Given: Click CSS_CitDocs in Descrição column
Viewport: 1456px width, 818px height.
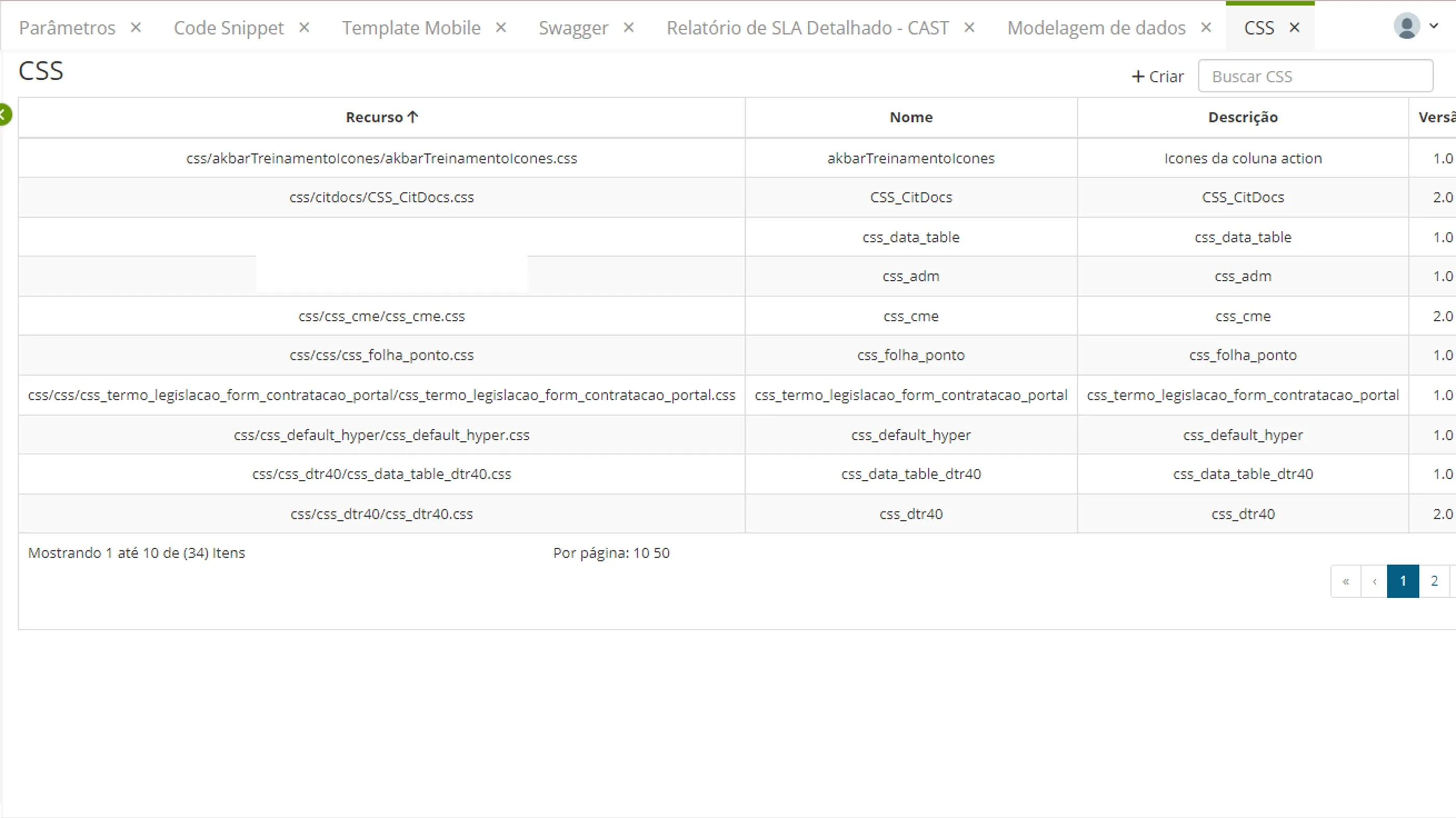Looking at the screenshot, I should 1243,197.
